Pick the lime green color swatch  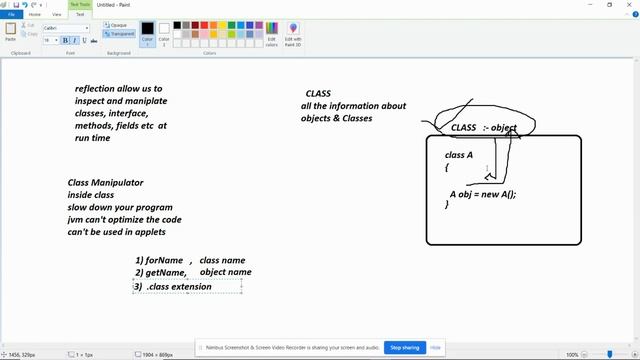coord(232,34)
